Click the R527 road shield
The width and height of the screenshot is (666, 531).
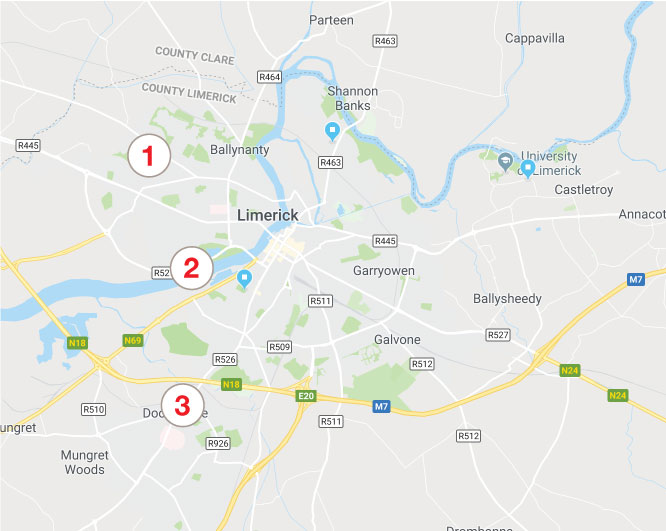coord(498,335)
